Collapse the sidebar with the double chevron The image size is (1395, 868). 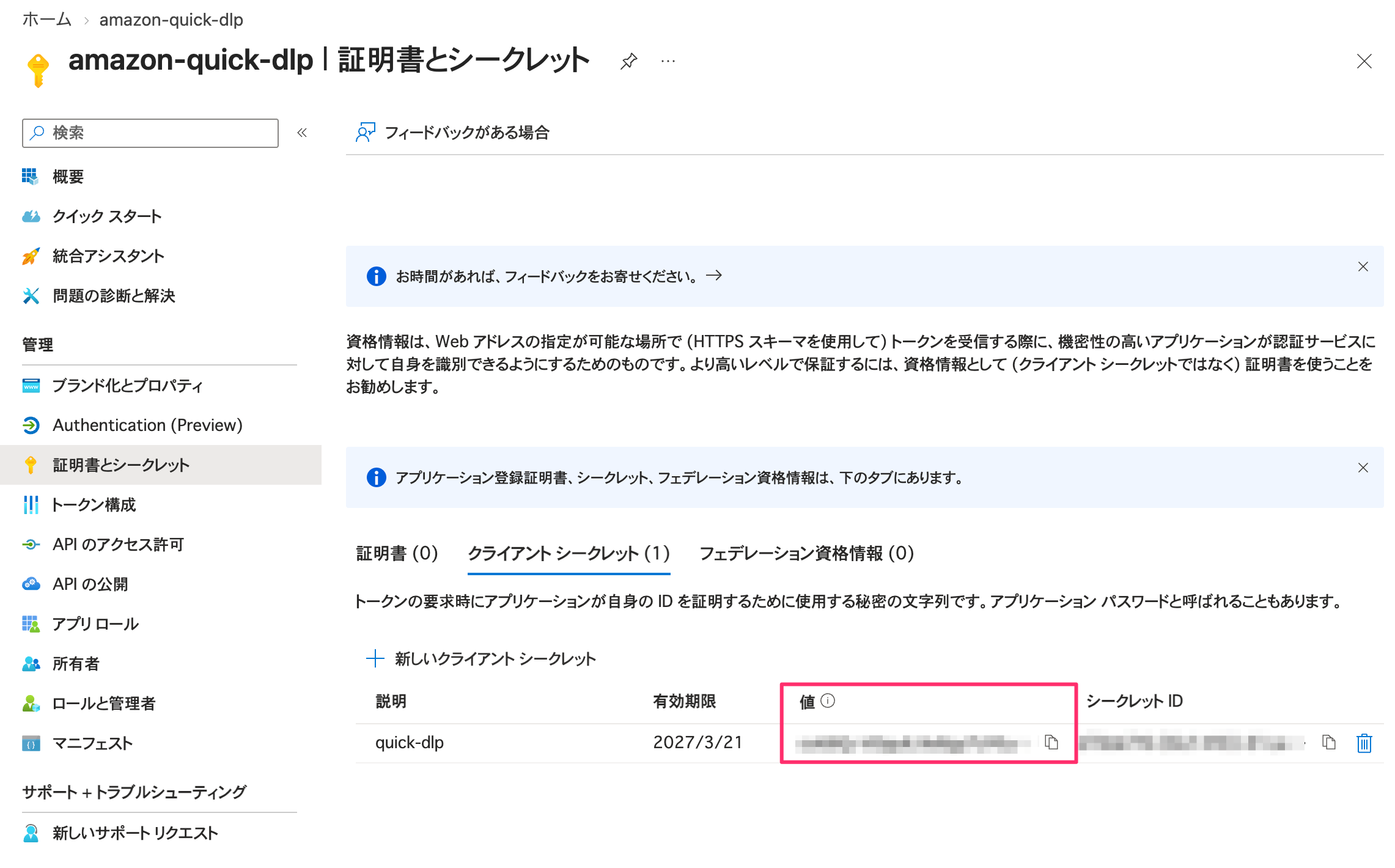(x=302, y=133)
